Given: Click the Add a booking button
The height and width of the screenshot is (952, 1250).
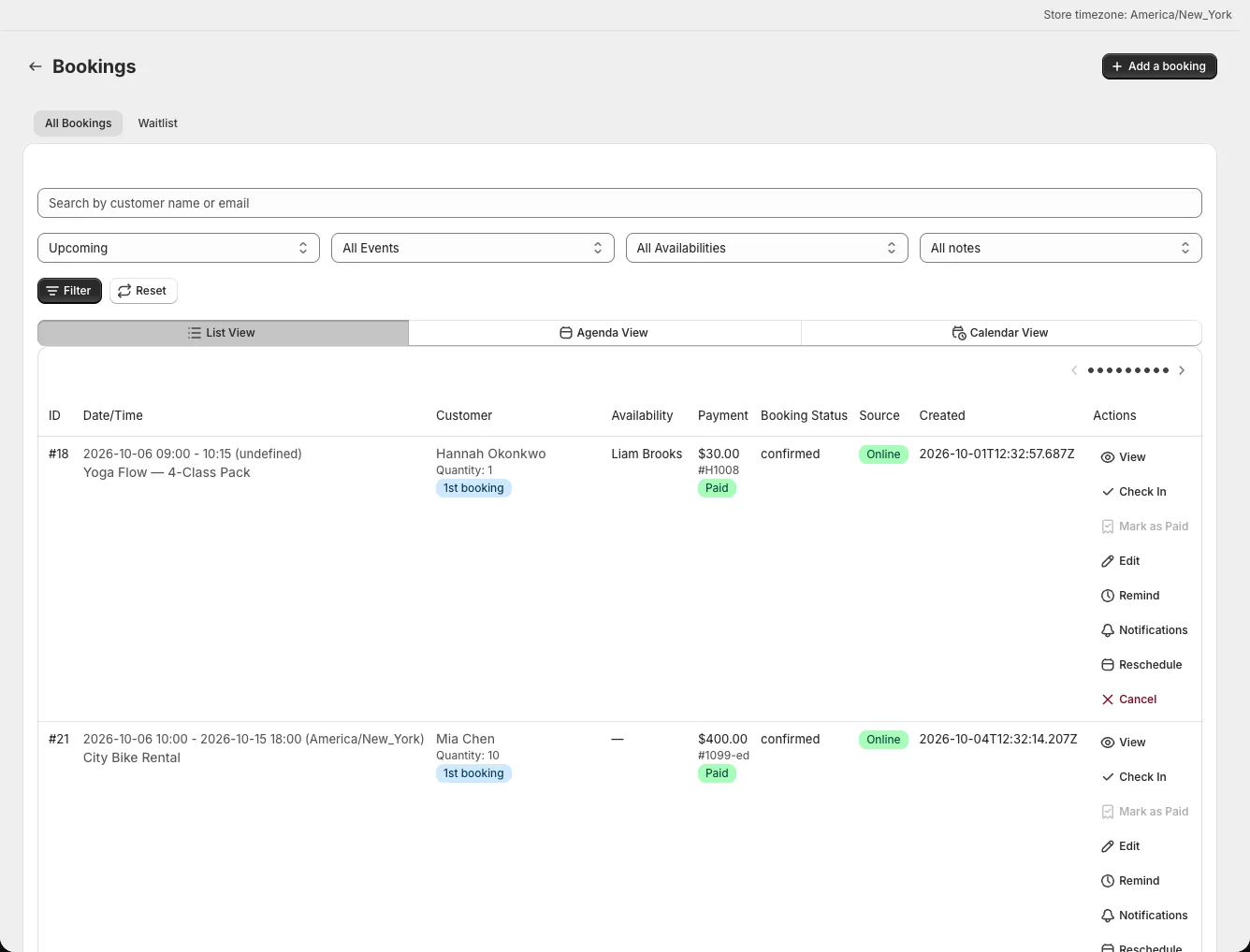Looking at the screenshot, I should pos(1159,66).
